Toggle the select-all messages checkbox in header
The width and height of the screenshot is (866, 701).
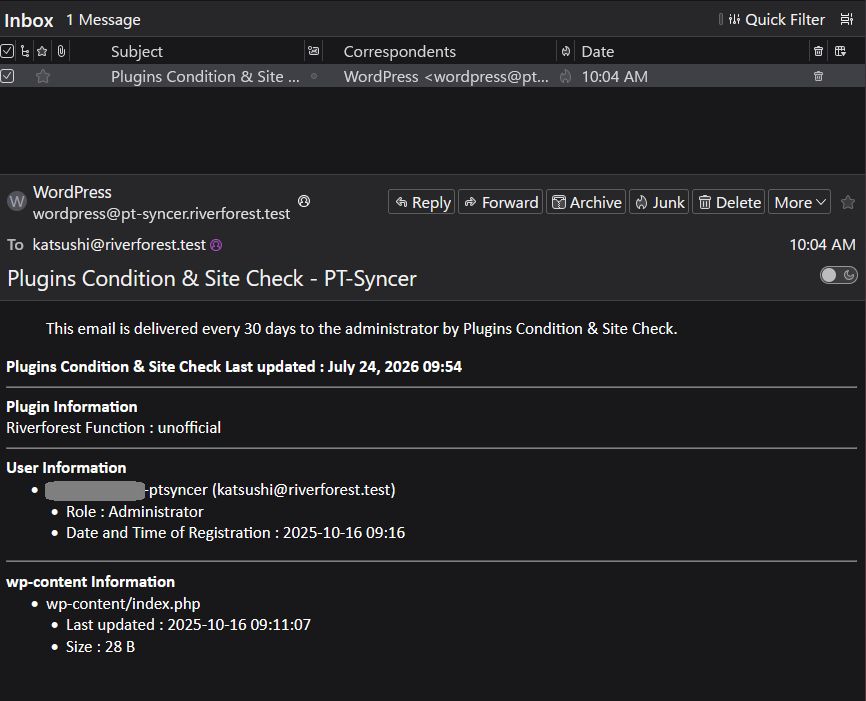coord(7,51)
